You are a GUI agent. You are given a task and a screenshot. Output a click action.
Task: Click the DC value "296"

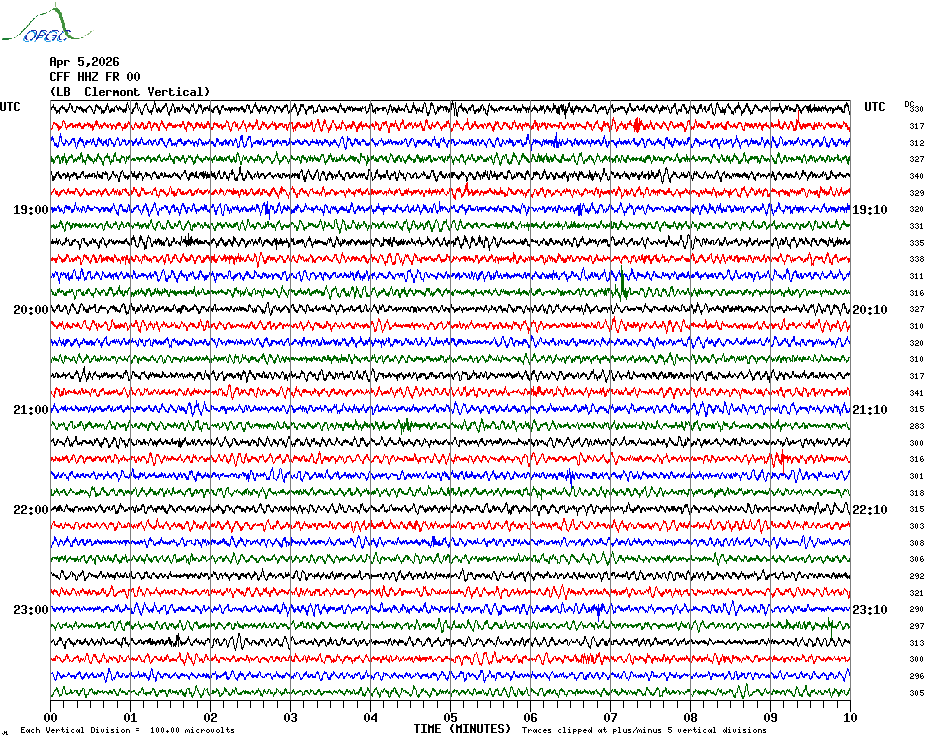917,676
